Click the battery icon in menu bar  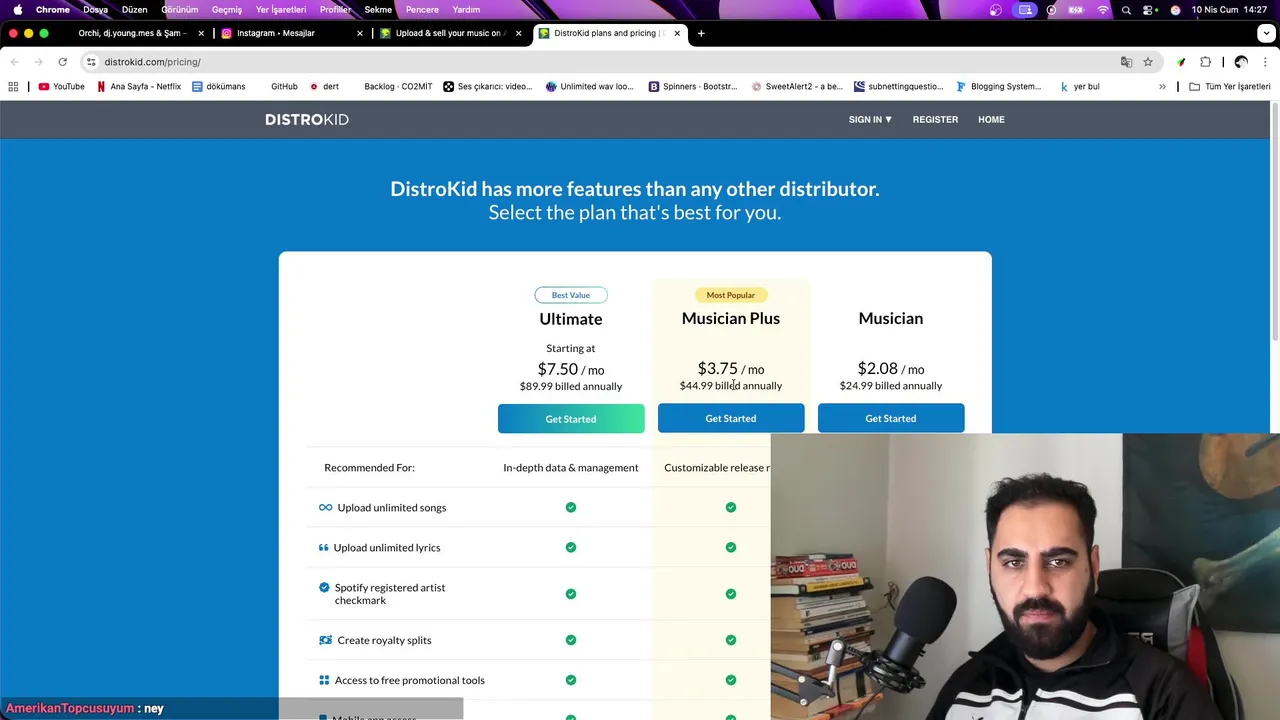click(x=1076, y=10)
